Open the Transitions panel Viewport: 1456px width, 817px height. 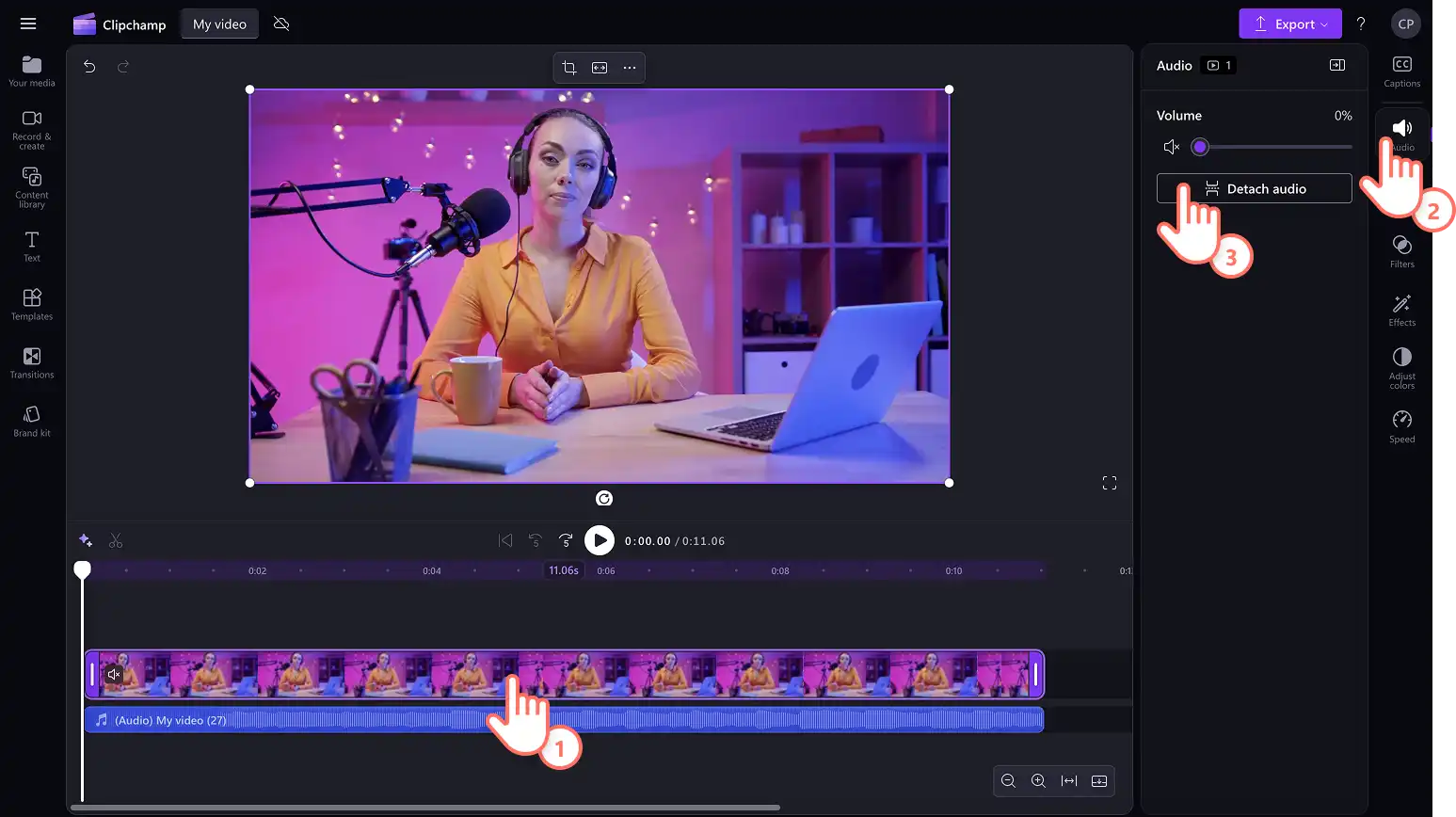point(32,363)
